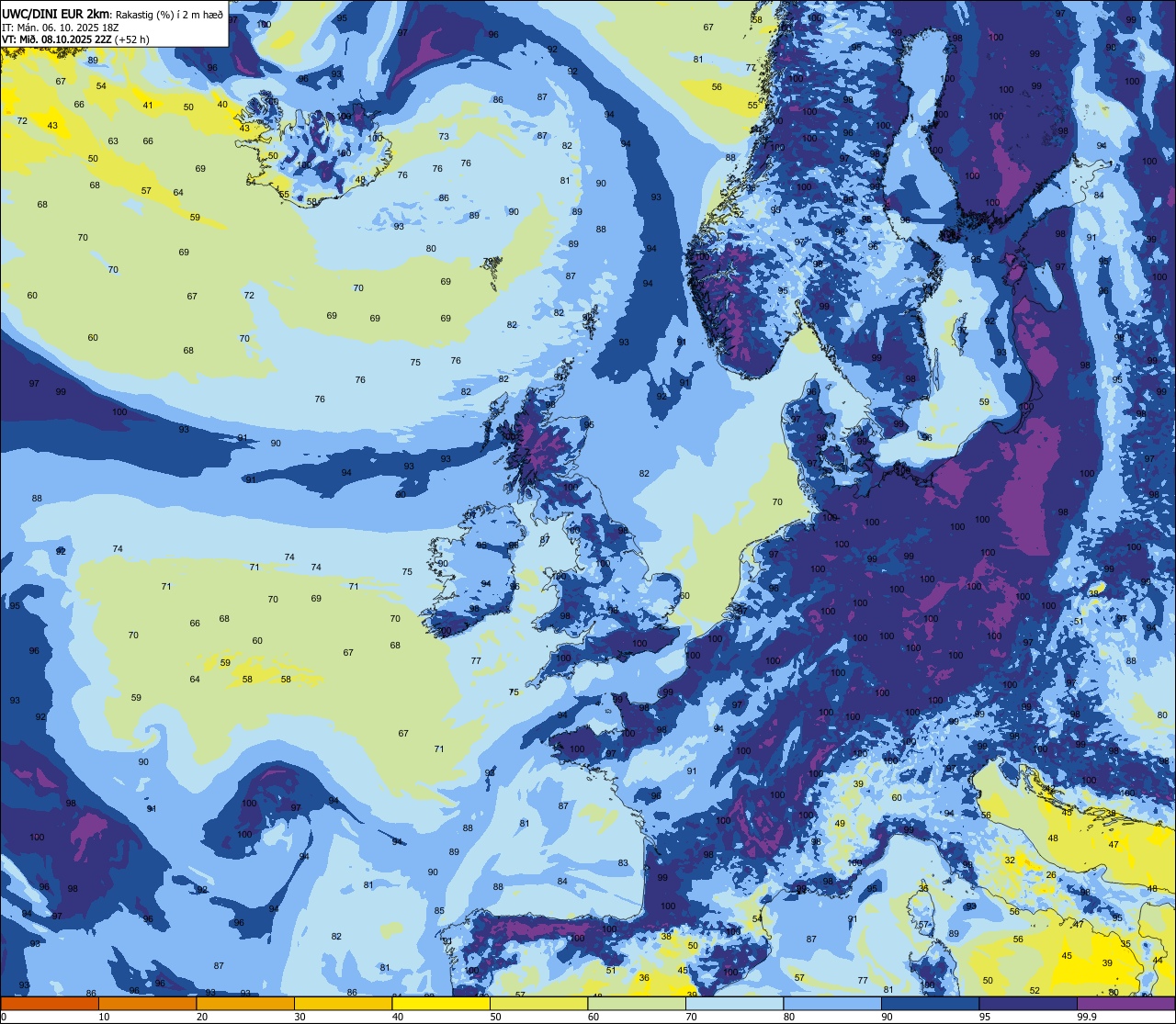Click the humidity value '26' over Italy
The image size is (1176, 1024).
point(1051,875)
